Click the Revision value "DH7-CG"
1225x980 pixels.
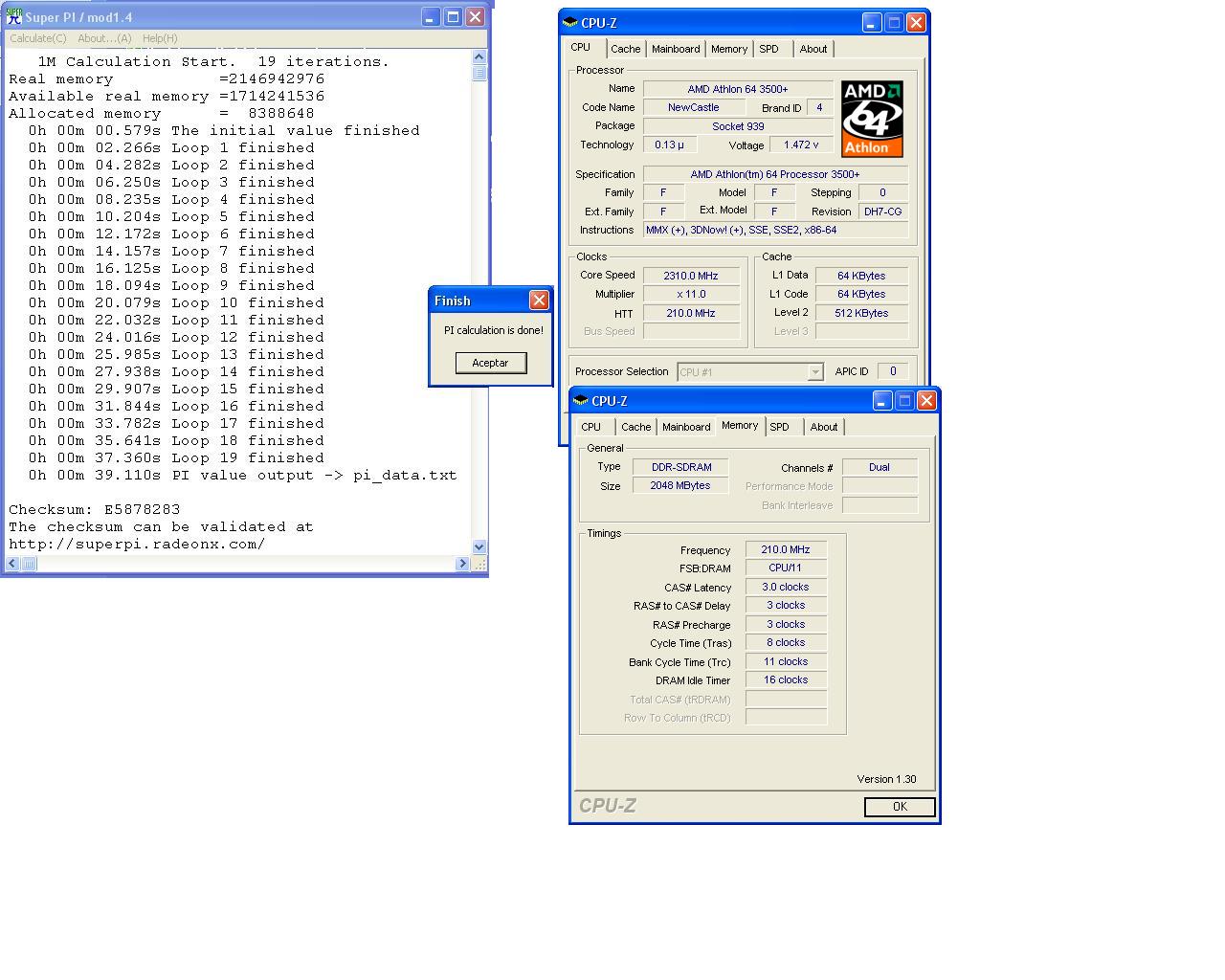[882, 212]
